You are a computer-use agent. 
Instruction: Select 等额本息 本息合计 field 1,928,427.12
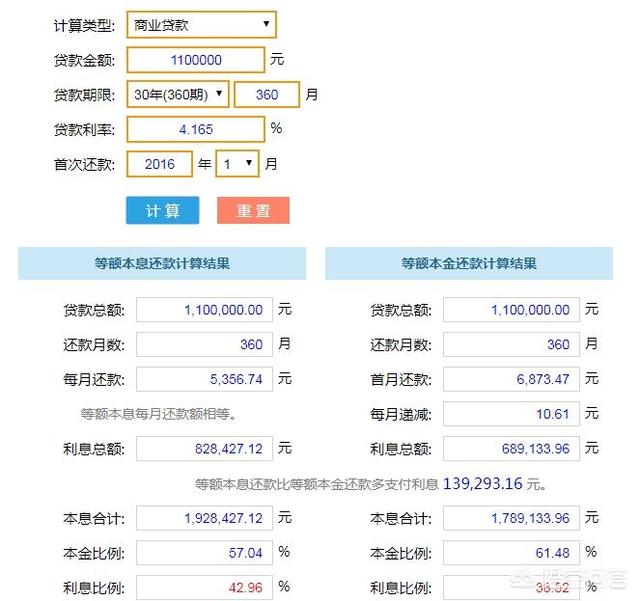pos(204,518)
